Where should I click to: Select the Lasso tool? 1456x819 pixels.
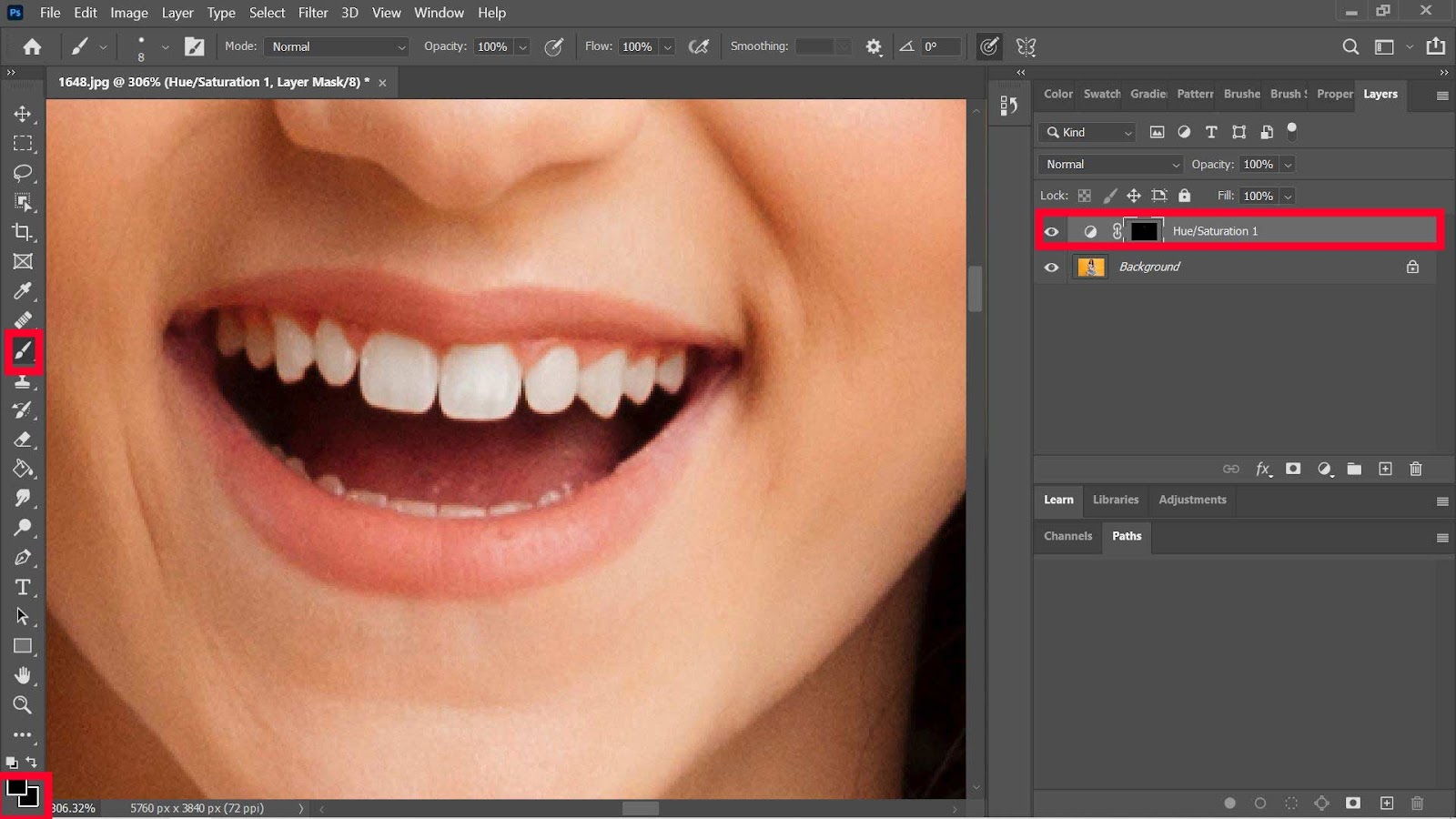23,173
